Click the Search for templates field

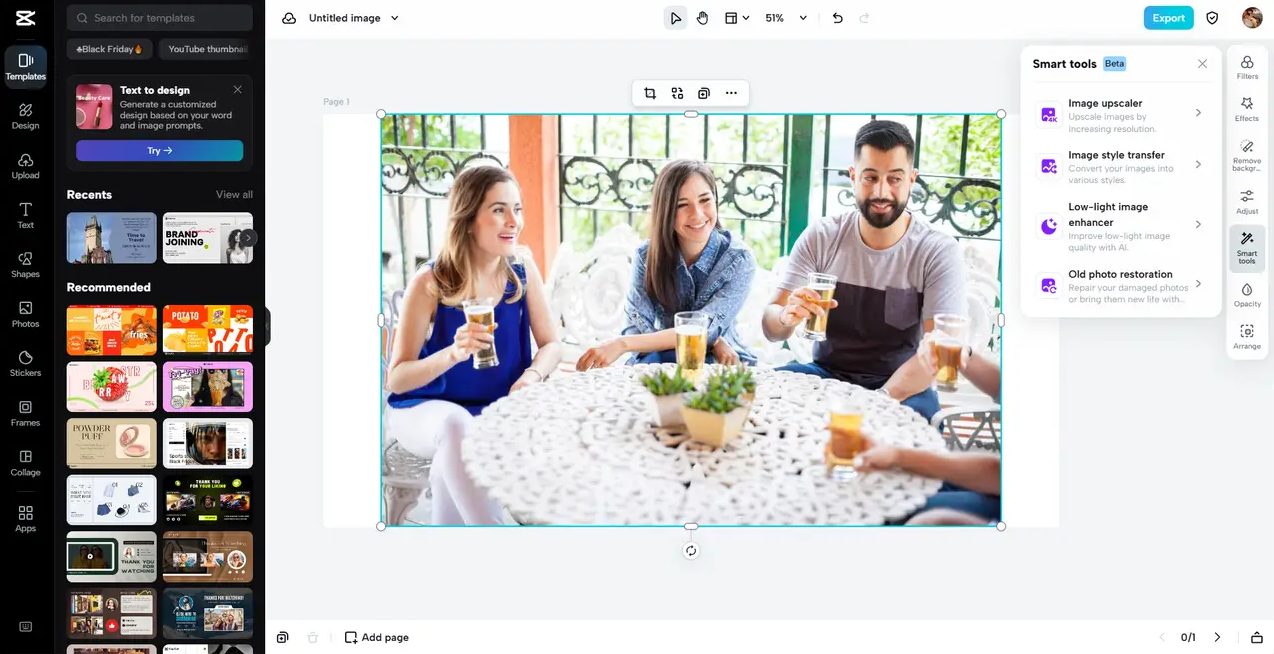point(160,18)
